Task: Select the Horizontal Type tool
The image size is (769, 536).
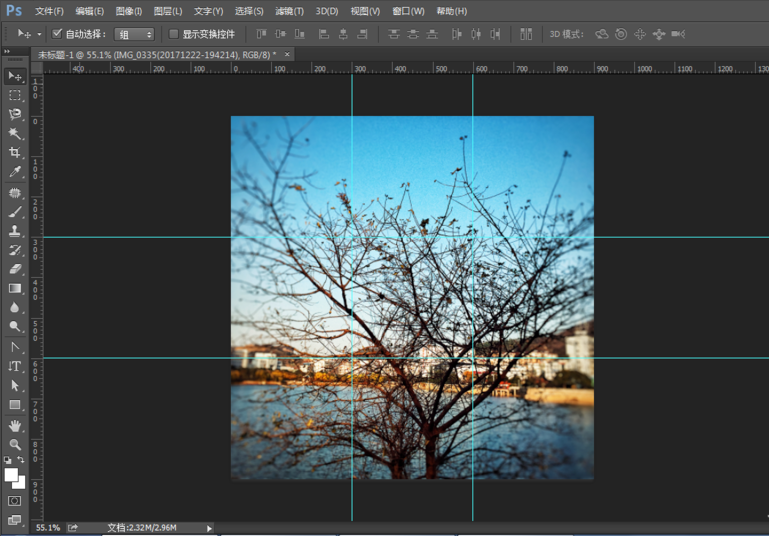Action: click(15, 367)
